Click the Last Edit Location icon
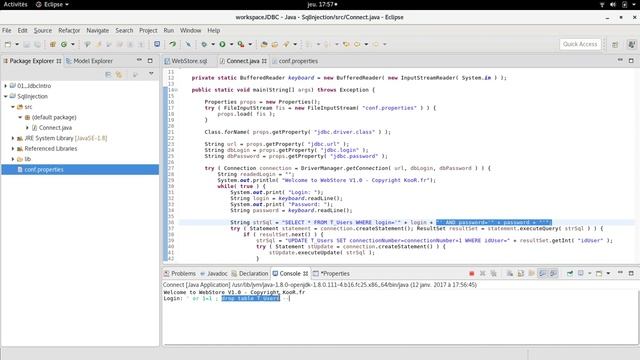The width and height of the screenshot is (640, 360). (347, 44)
